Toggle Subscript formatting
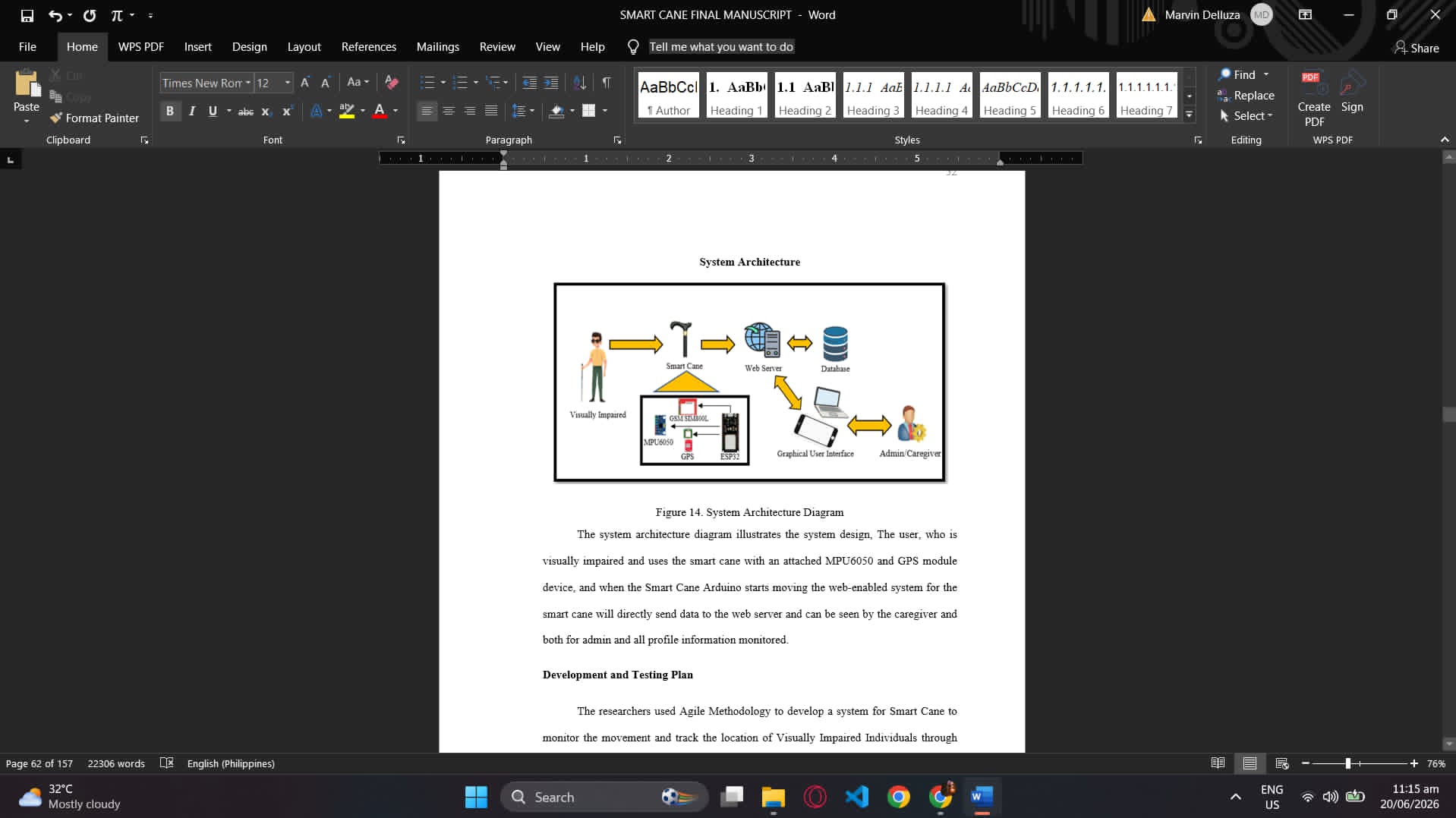 (x=266, y=112)
